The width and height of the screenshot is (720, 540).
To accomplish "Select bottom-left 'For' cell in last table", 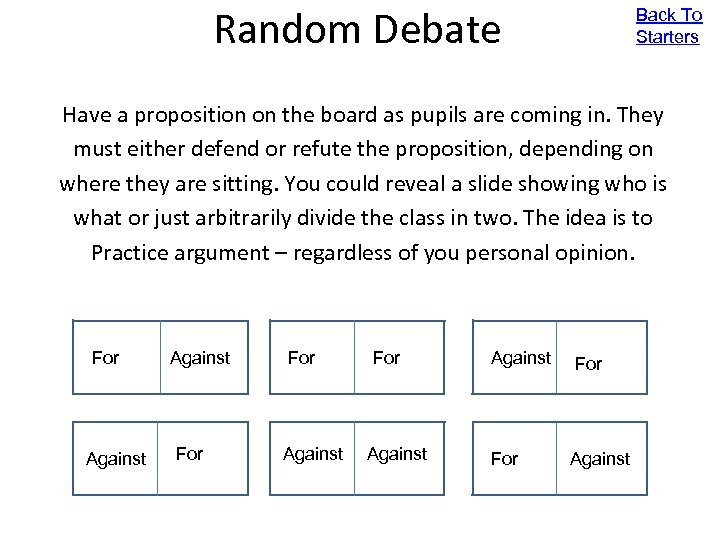I will click(504, 459).
